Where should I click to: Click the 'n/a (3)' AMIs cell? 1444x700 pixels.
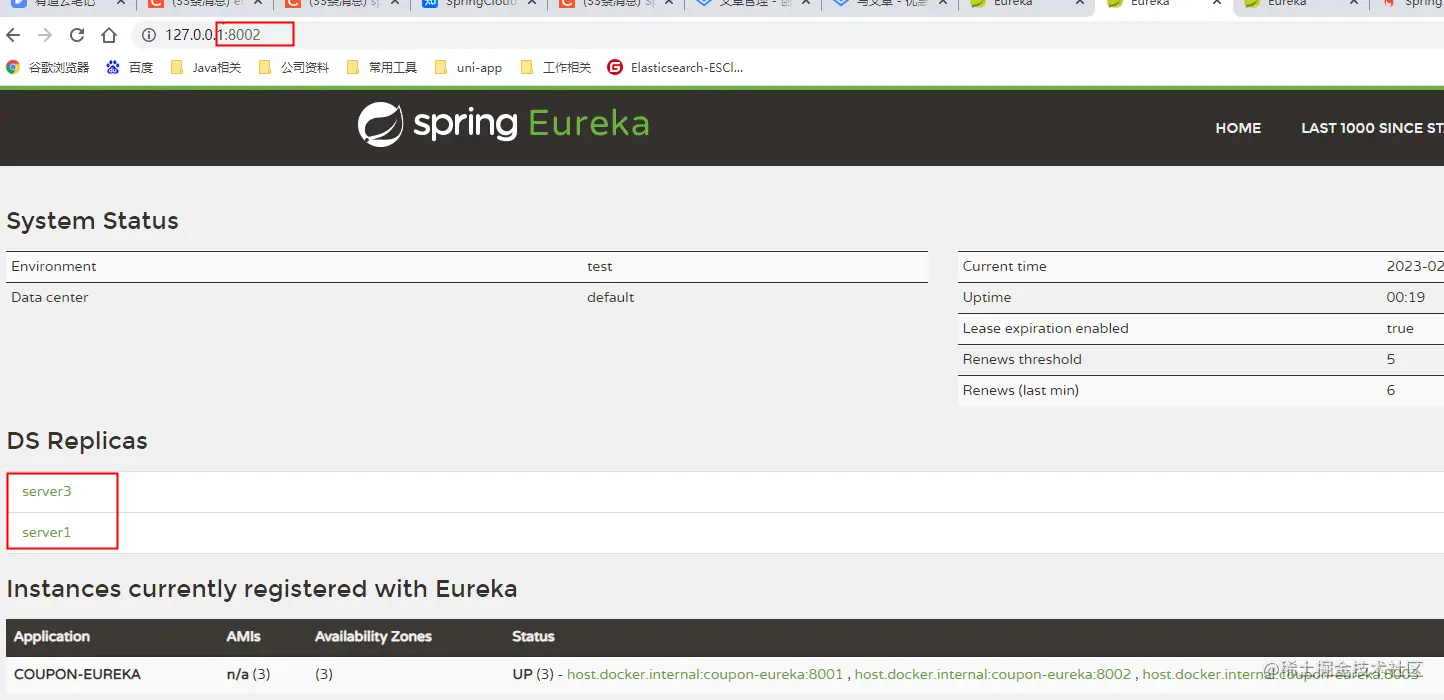coord(248,674)
